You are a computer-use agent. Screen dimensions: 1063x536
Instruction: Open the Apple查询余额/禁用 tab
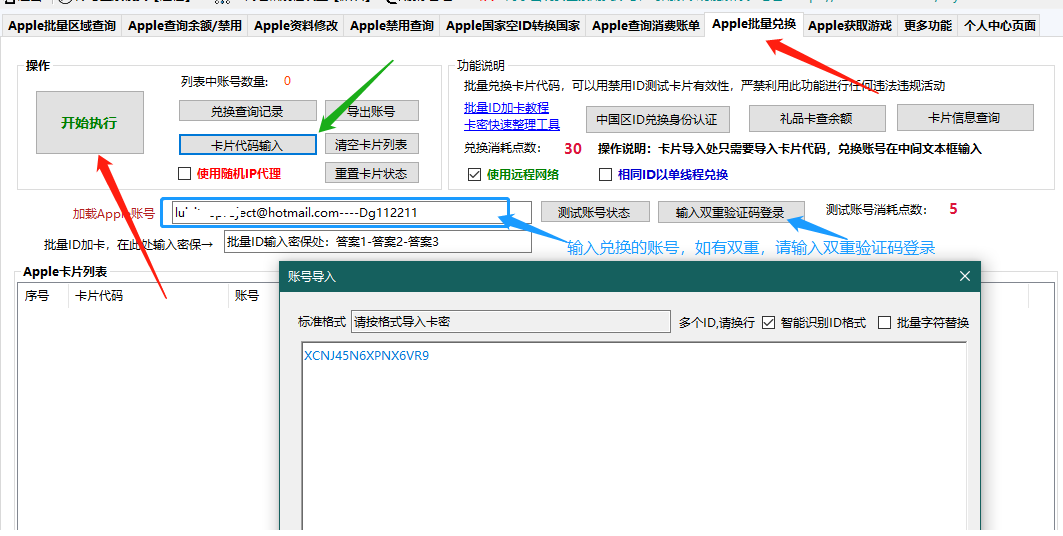point(184,26)
